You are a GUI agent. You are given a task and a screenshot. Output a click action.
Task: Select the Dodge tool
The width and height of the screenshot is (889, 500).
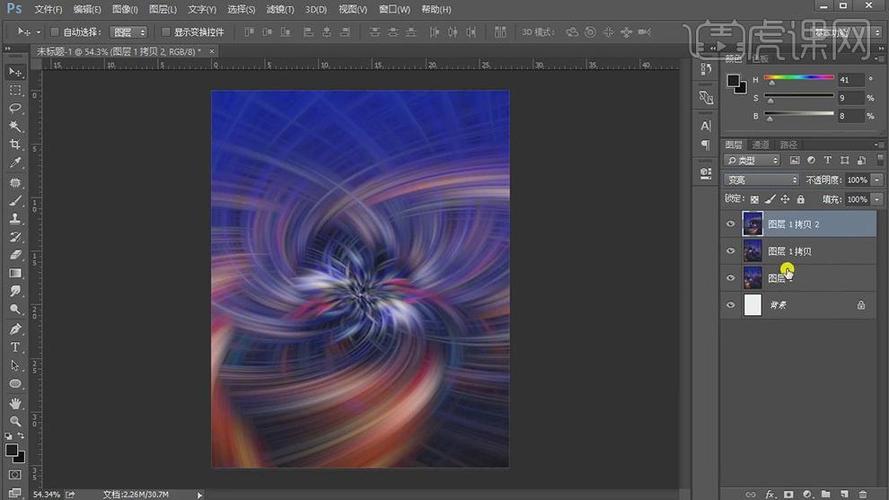click(x=15, y=310)
